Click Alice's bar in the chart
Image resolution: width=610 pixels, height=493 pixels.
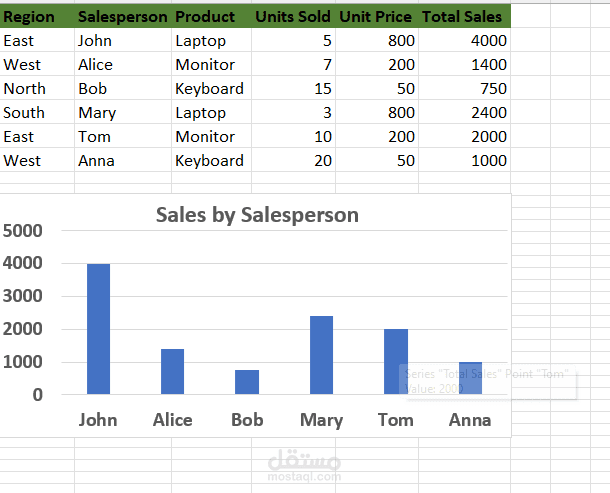(172, 371)
